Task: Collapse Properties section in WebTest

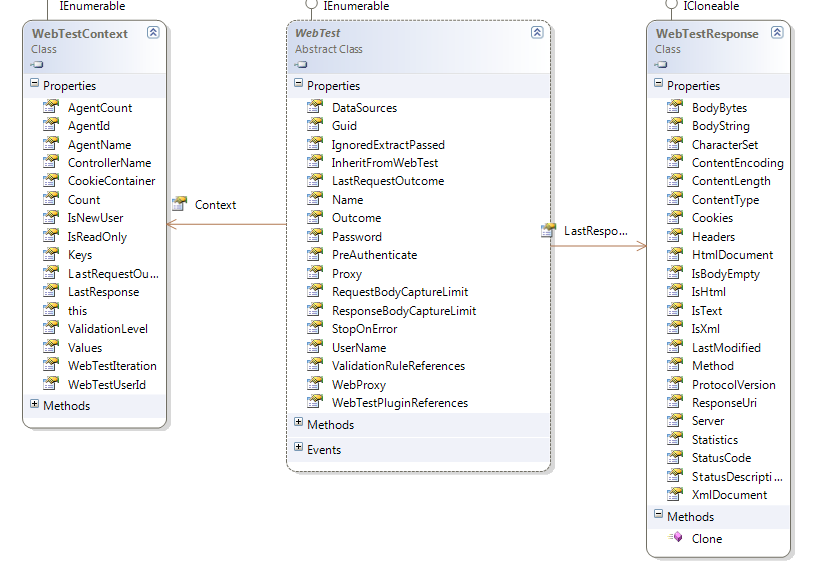Action: tap(299, 83)
